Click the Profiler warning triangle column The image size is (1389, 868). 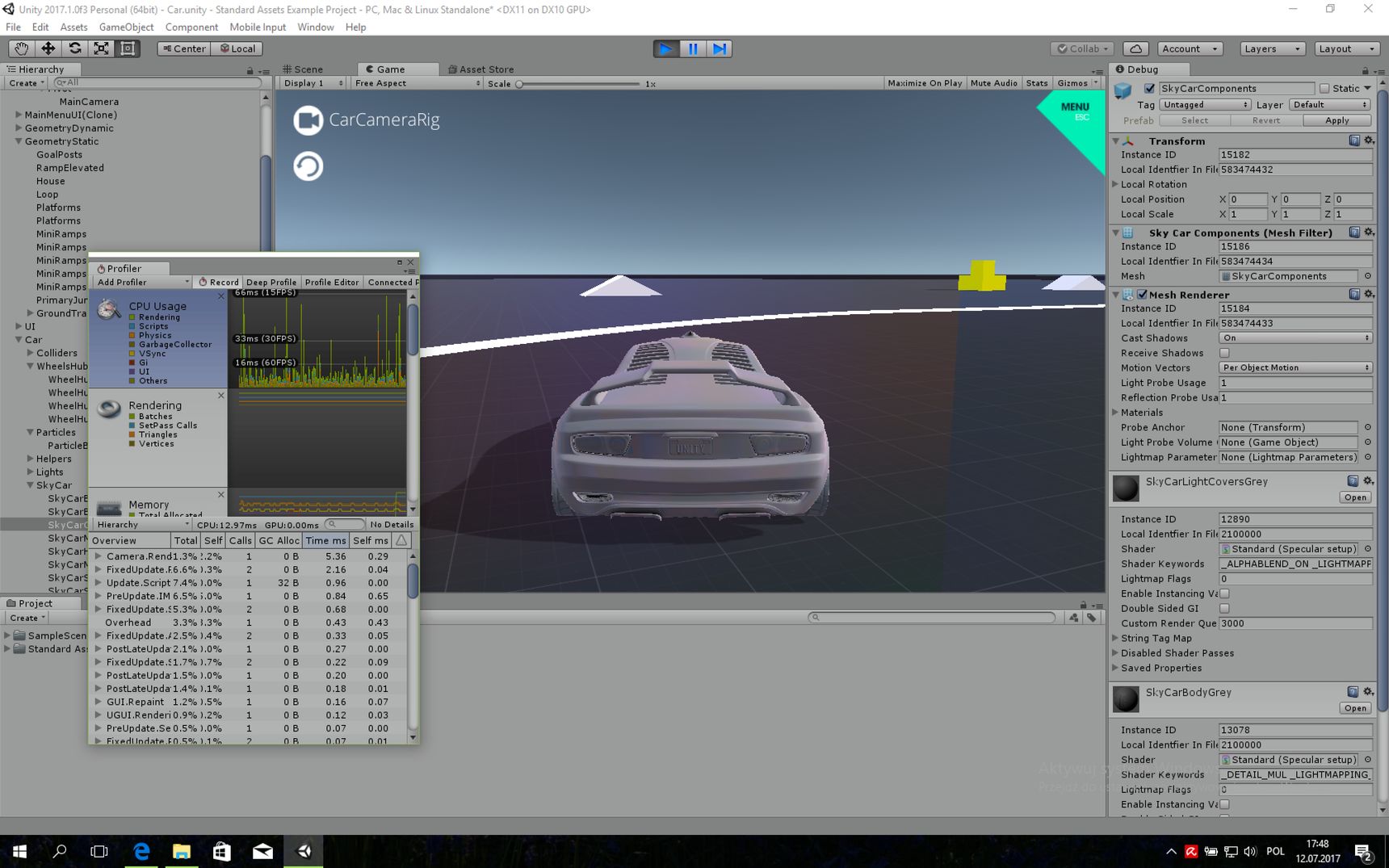point(401,540)
